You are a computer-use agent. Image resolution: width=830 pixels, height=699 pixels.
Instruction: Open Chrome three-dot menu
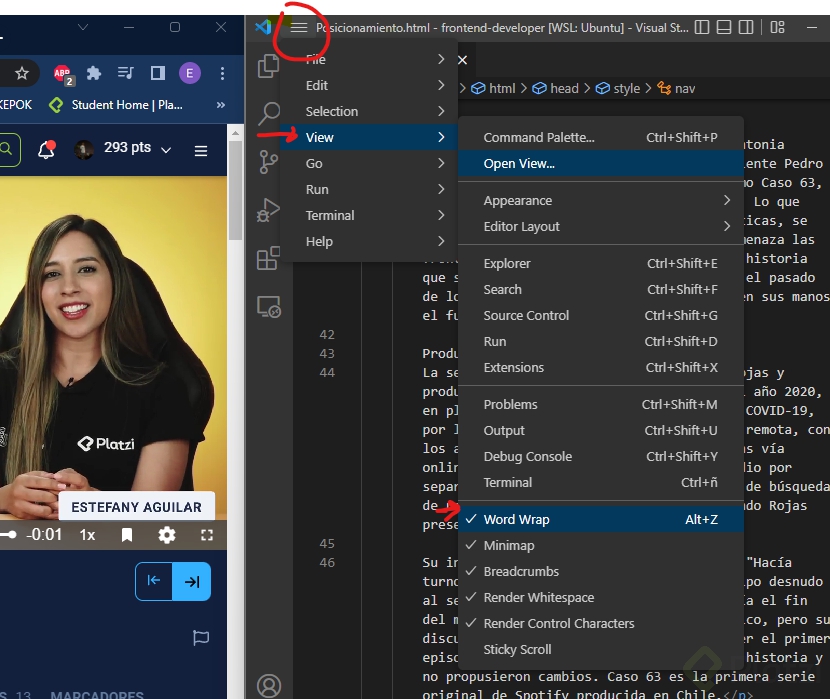point(222,74)
